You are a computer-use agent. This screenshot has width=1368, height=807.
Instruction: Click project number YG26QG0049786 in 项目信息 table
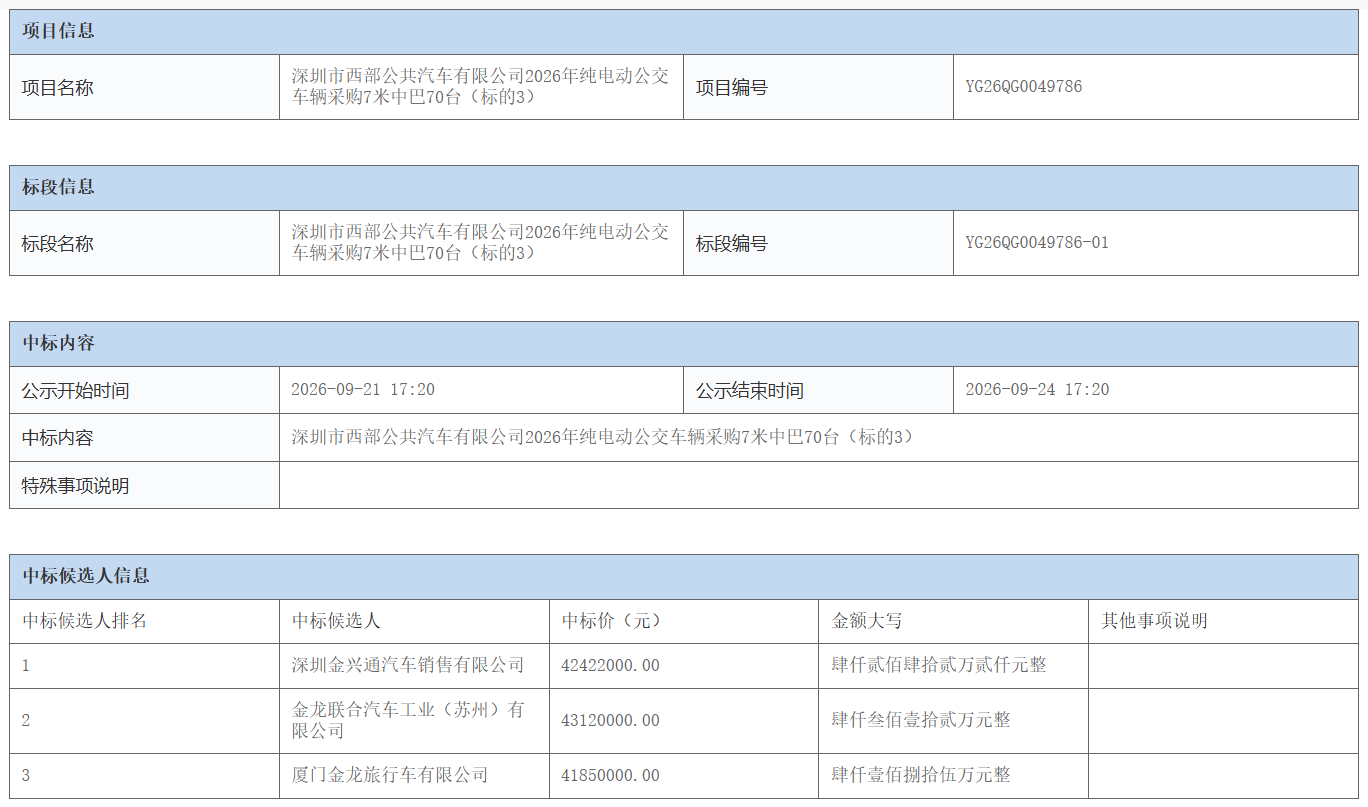1023,87
